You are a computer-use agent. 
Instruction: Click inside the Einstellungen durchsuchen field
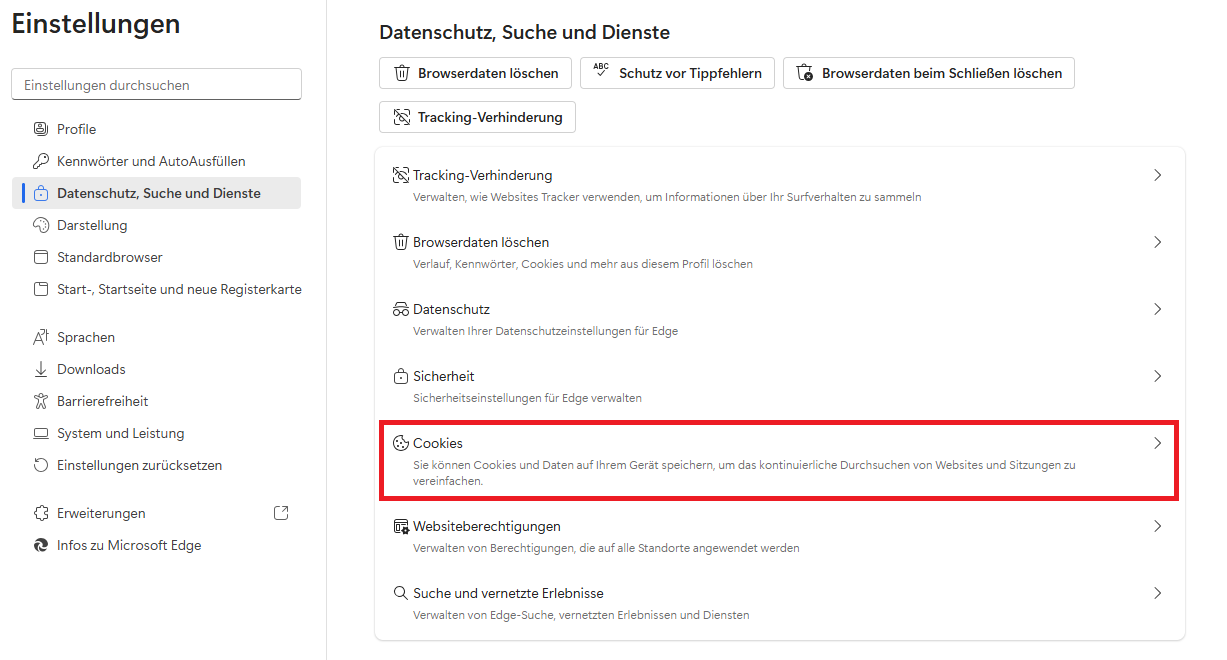click(x=156, y=84)
